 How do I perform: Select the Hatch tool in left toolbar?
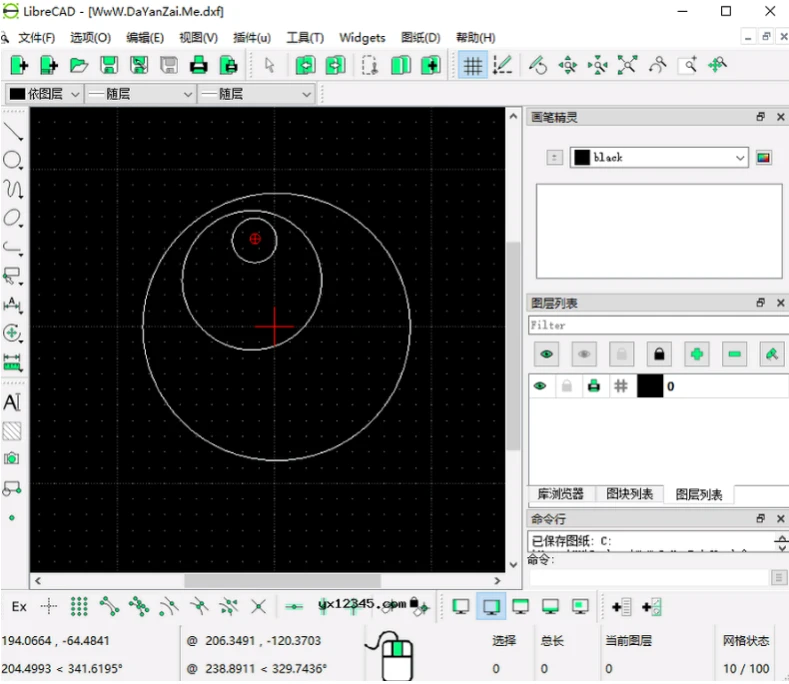12,431
